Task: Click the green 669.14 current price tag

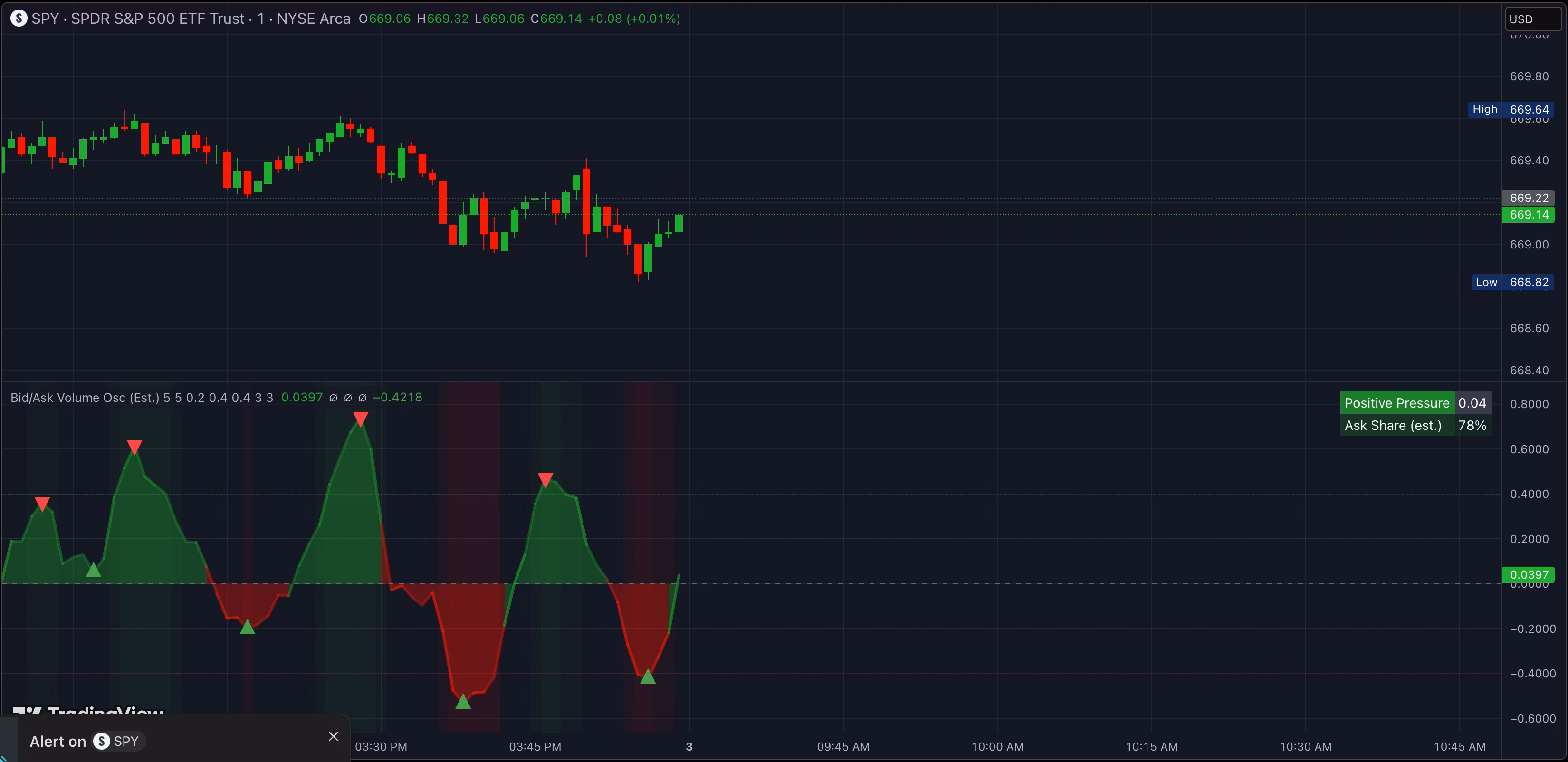Action: tap(1528, 215)
